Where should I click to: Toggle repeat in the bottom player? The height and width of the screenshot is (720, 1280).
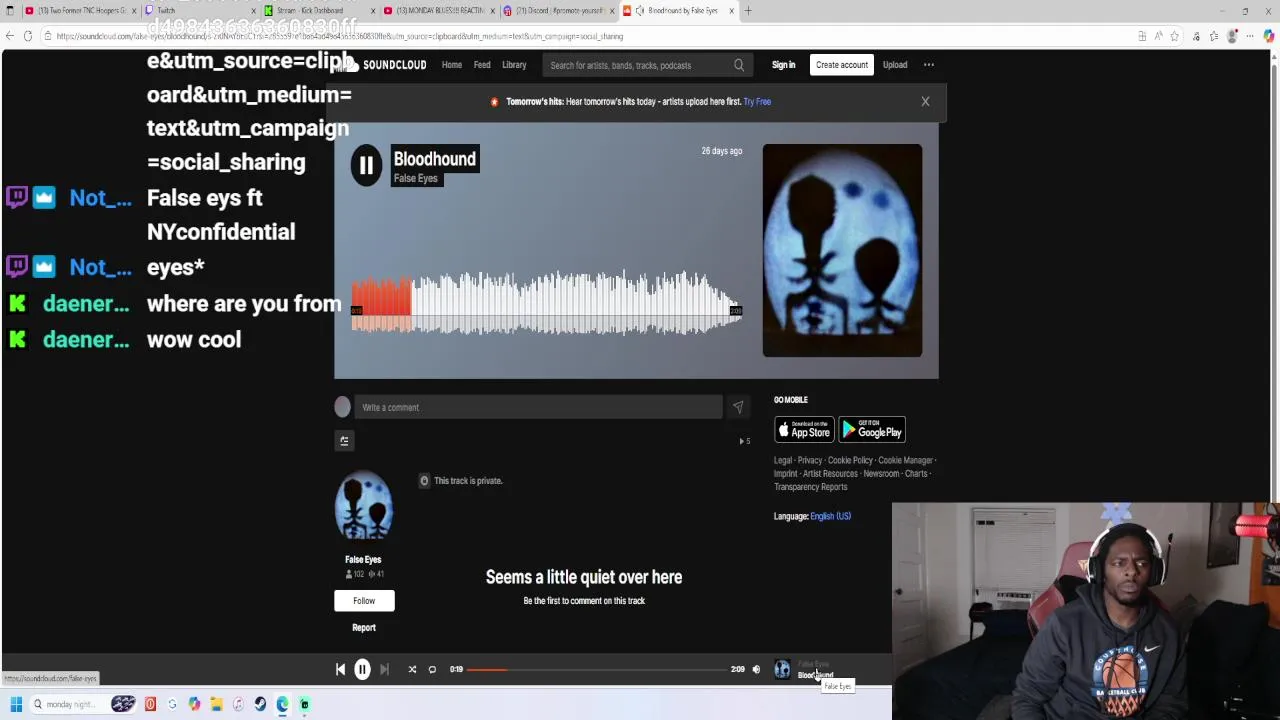(x=432, y=669)
